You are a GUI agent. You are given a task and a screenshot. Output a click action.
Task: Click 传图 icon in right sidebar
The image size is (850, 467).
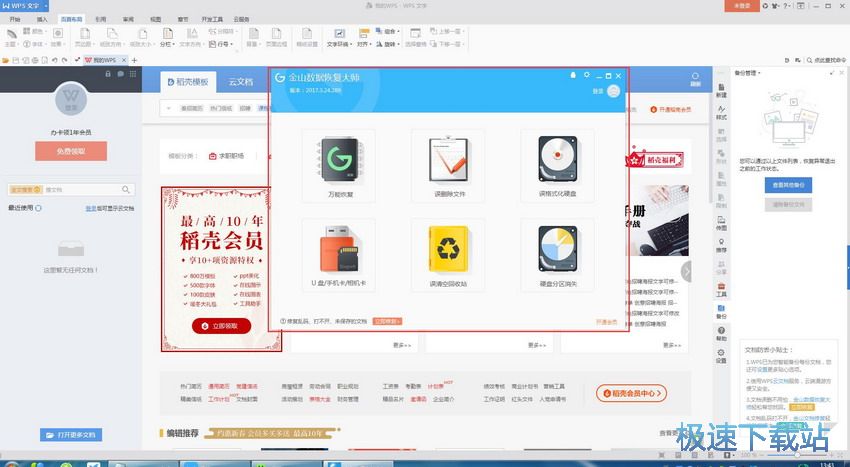tap(721, 223)
